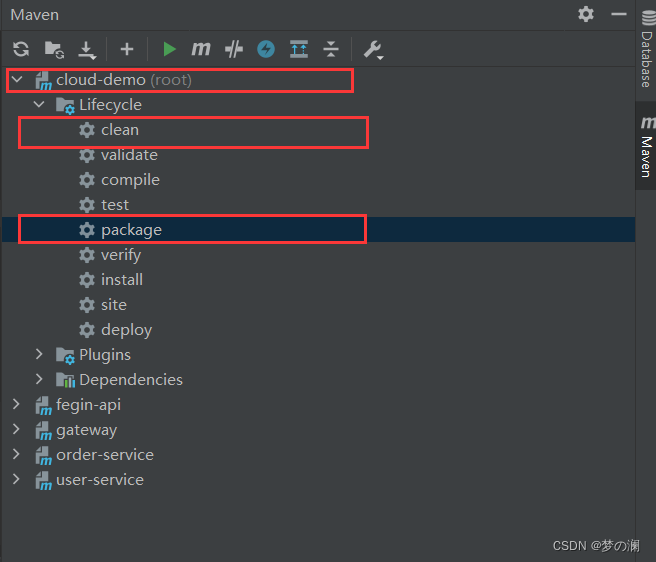Click gear icon beside compile
Image resolution: width=656 pixels, height=562 pixels.
[87, 180]
